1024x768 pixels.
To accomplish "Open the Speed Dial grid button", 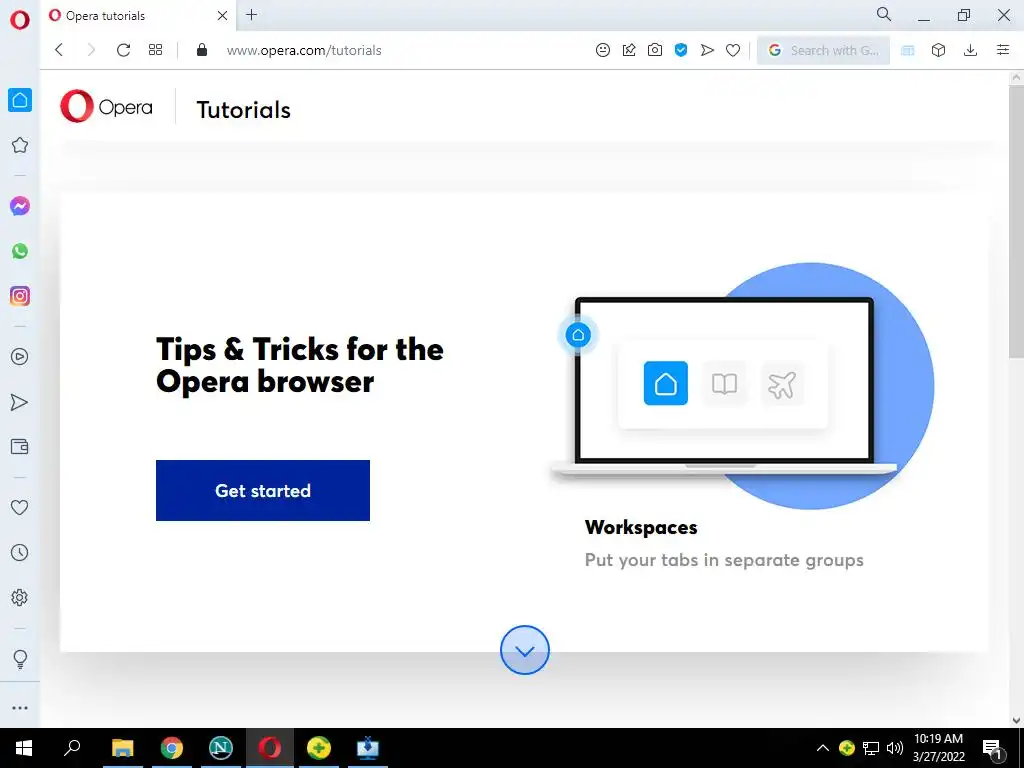I will (x=155, y=50).
